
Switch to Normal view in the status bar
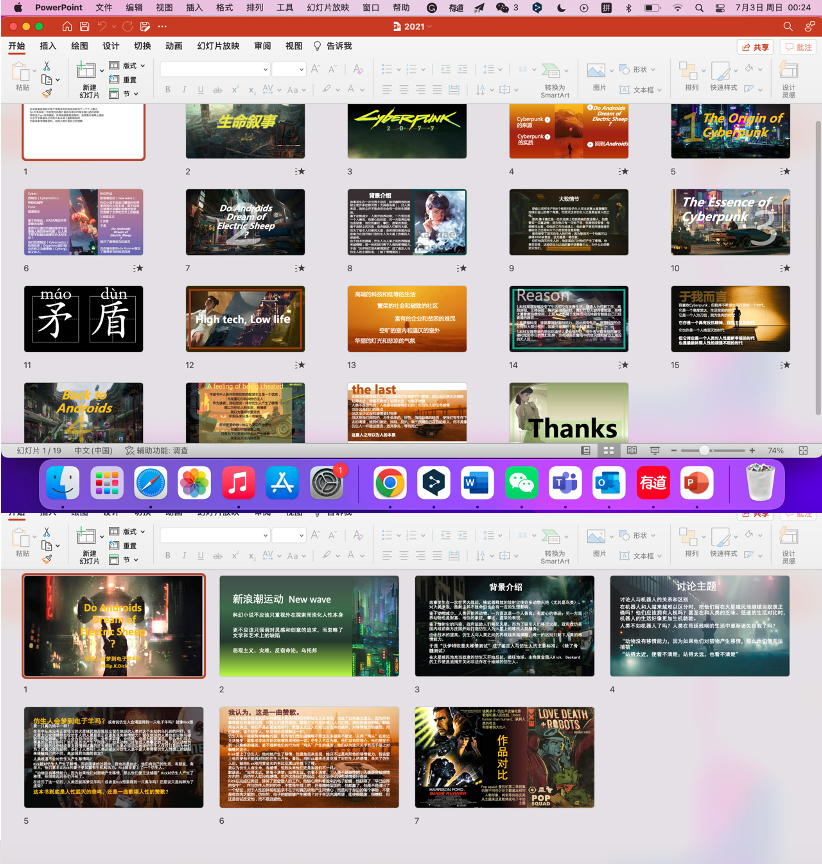pyautogui.click(x=587, y=451)
